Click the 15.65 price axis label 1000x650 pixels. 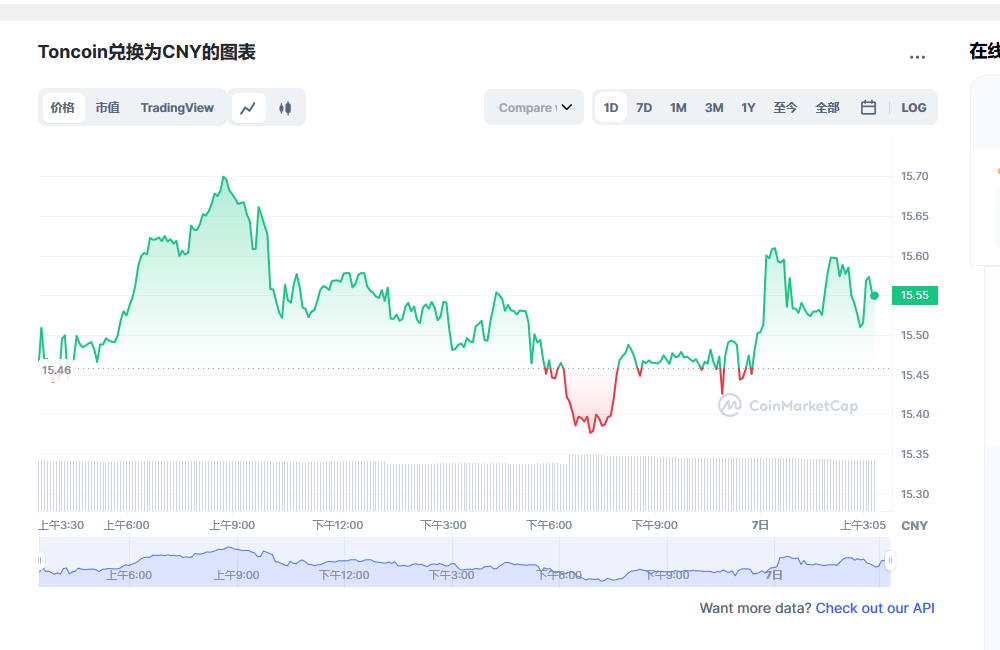pos(915,216)
